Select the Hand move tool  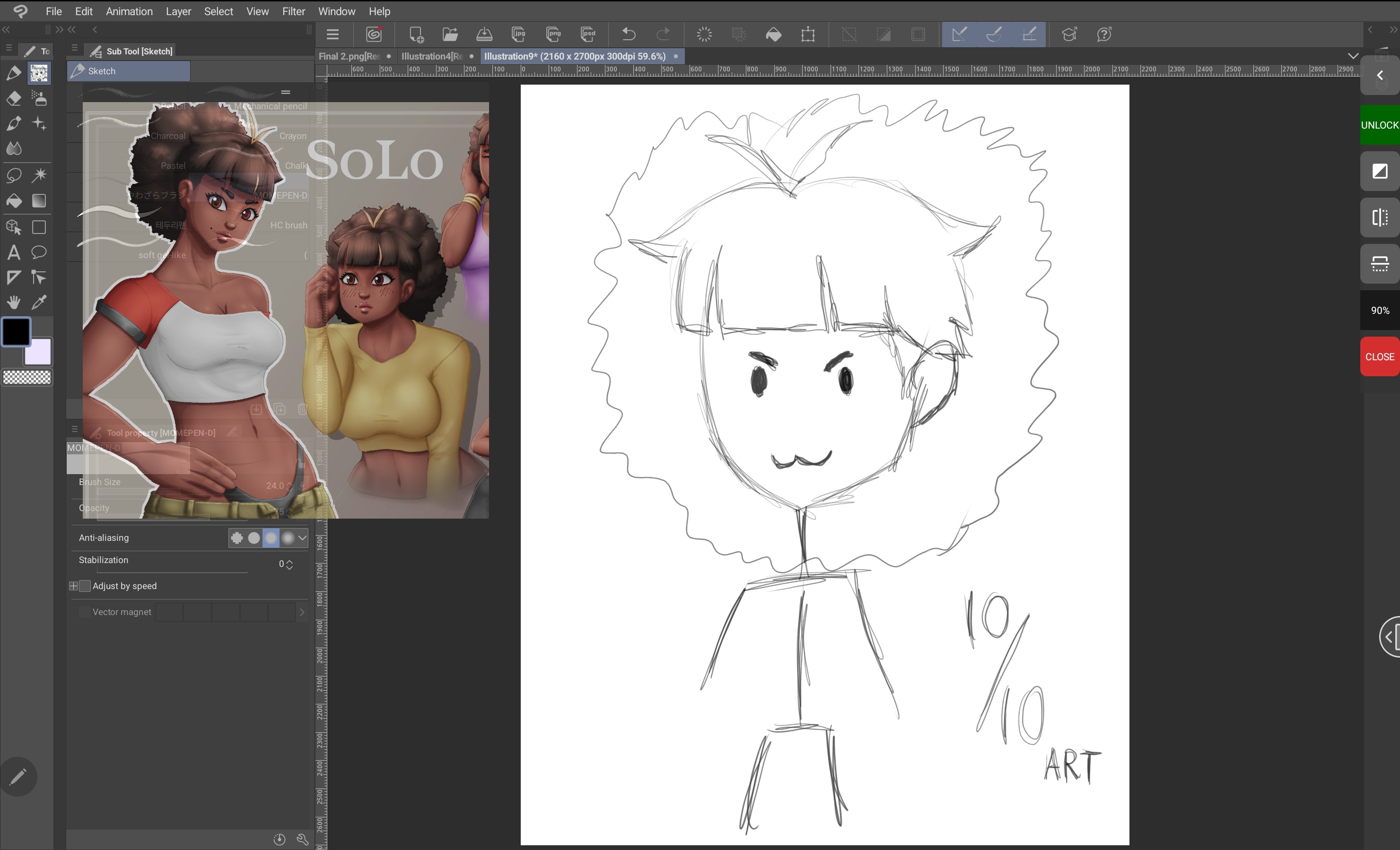[14, 302]
